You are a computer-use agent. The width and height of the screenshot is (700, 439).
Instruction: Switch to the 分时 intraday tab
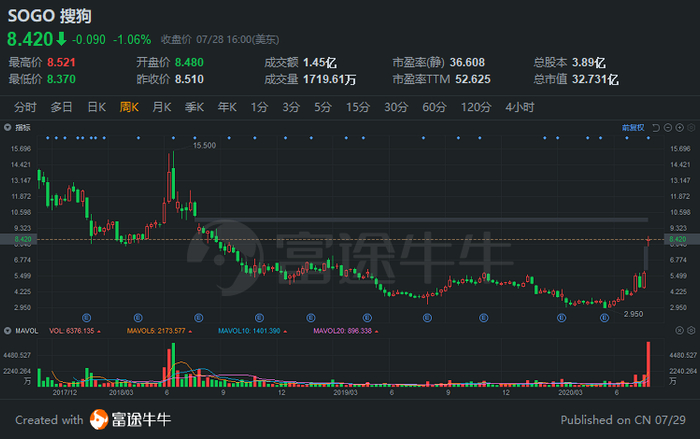point(25,107)
